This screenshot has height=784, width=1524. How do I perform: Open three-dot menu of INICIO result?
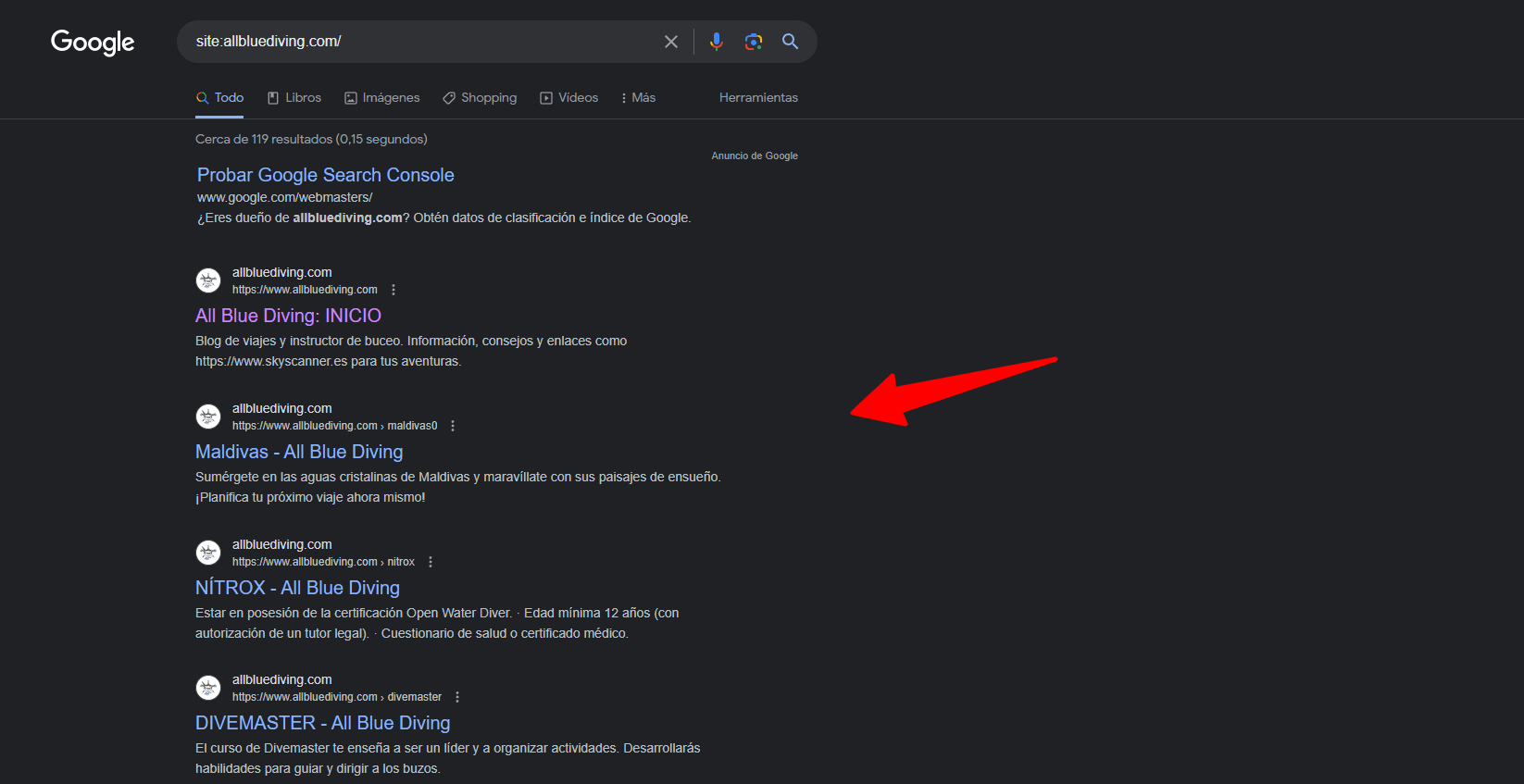(x=393, y=290)
